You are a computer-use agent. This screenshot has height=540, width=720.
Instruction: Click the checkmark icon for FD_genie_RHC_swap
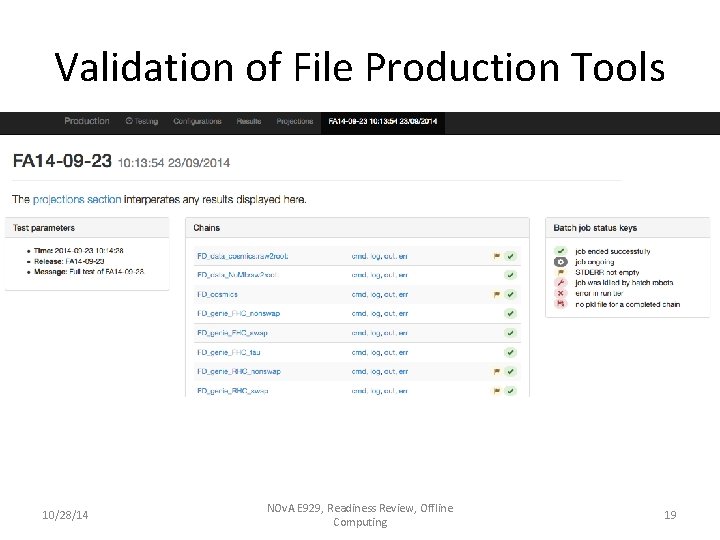(510, 391)
